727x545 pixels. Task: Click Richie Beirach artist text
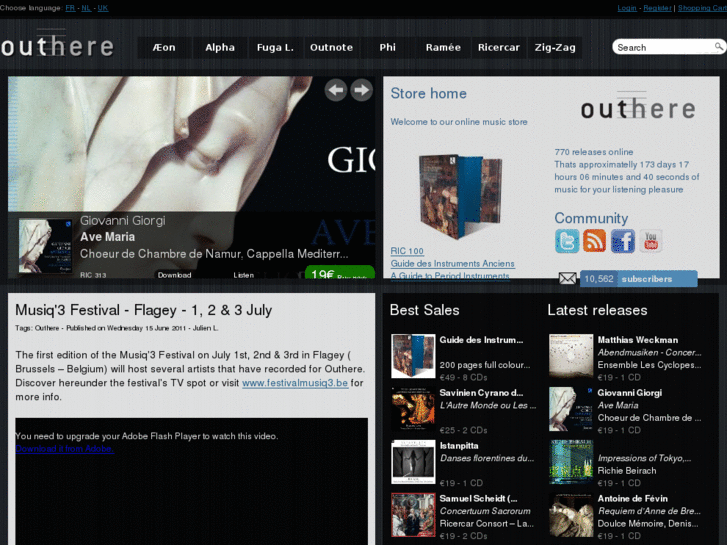pyautogui.click(x=627, y=471)
